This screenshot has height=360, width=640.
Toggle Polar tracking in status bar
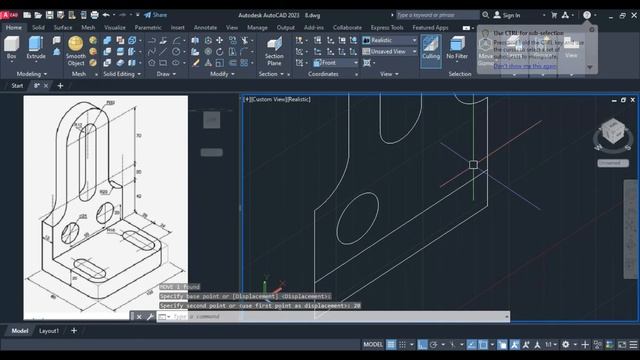[433, 345]
